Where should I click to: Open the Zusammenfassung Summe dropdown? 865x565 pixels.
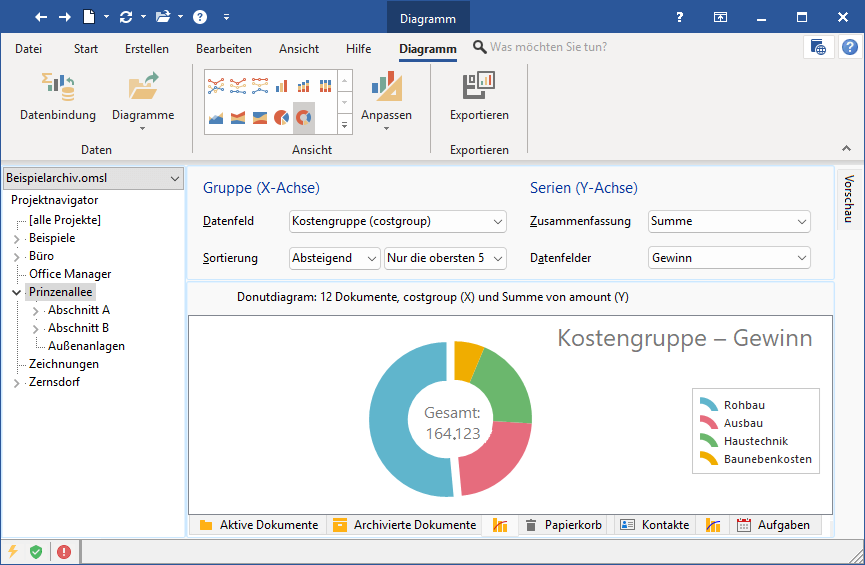tap(729, 221)
